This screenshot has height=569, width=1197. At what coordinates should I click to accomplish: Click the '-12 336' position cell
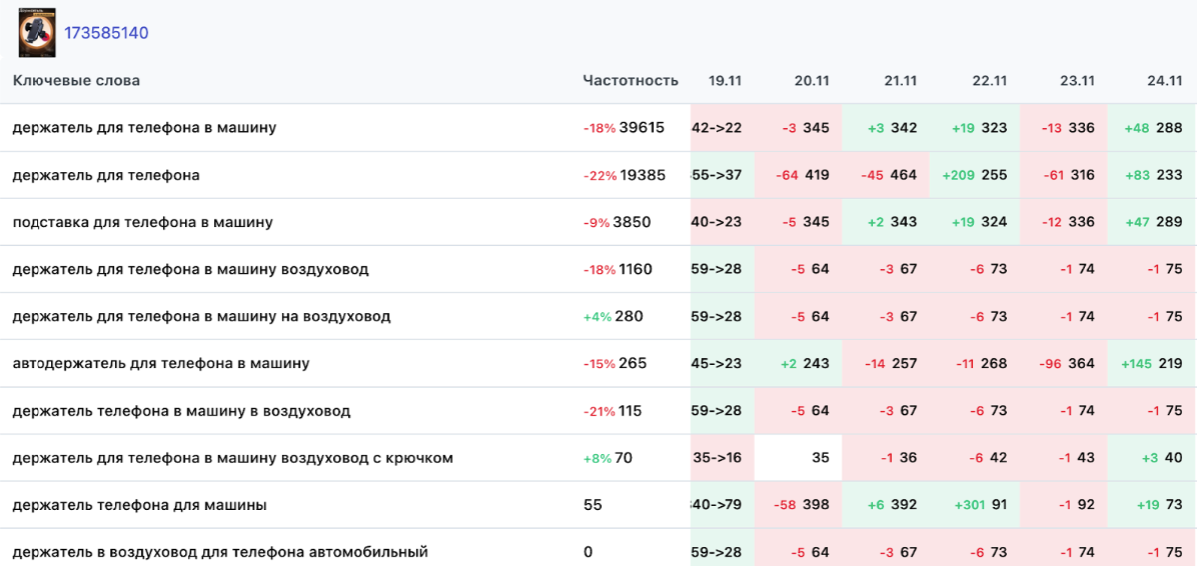click(x=1063, y=222)
